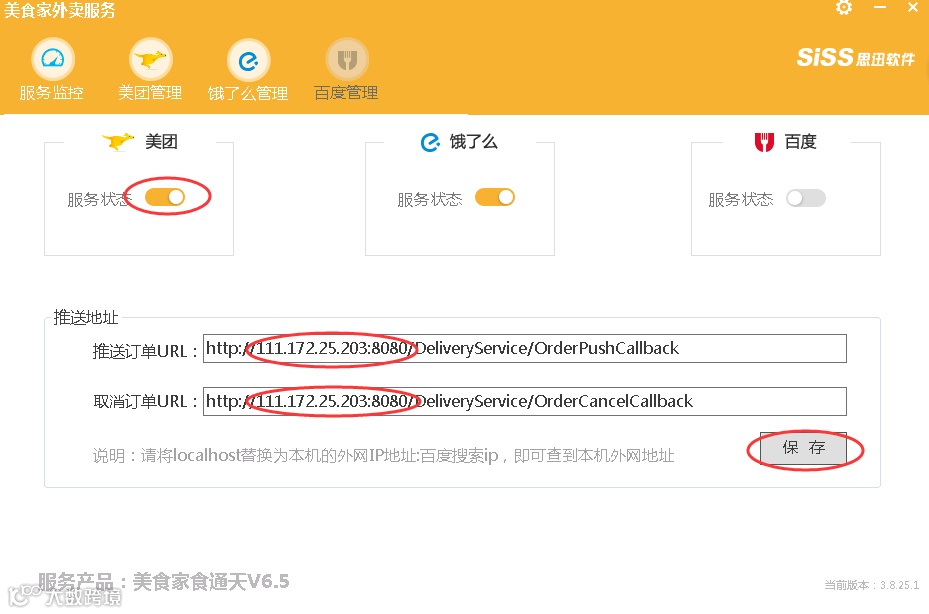Switch to 美团管理 tab label
The width and height of the screenshot is (929, 614).
[150, 92]
